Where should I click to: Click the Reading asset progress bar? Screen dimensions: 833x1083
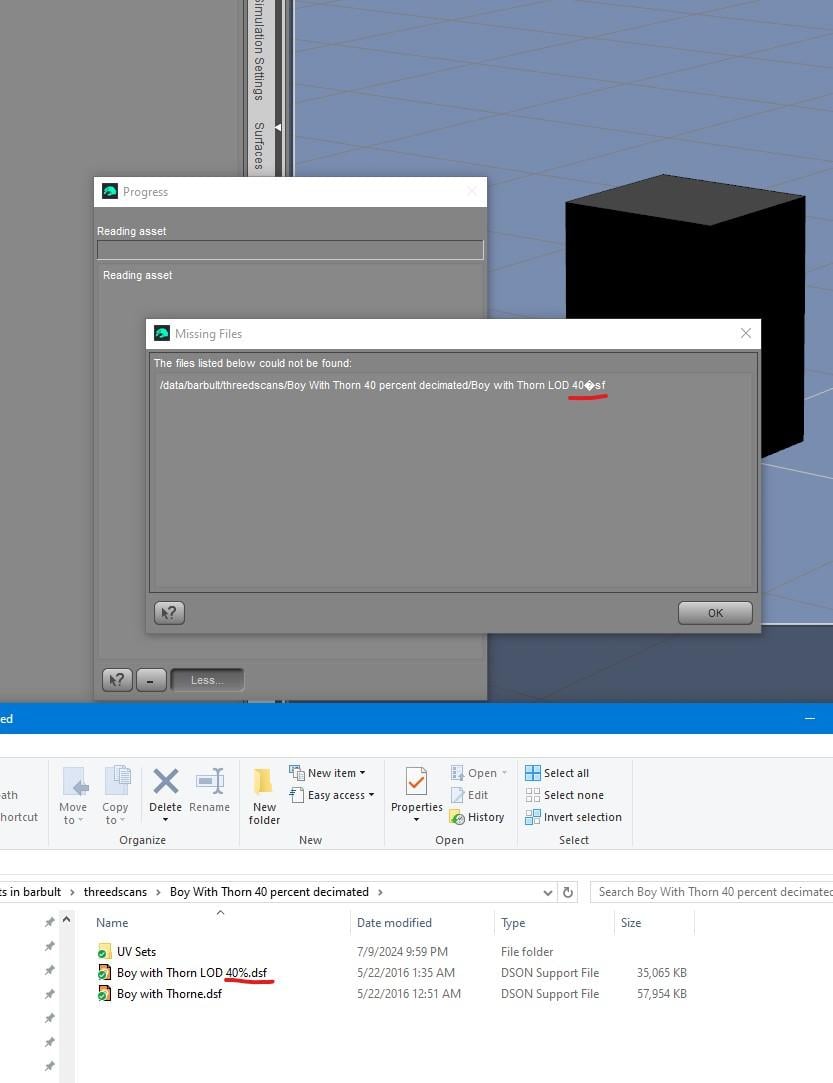tap(290, 250)
